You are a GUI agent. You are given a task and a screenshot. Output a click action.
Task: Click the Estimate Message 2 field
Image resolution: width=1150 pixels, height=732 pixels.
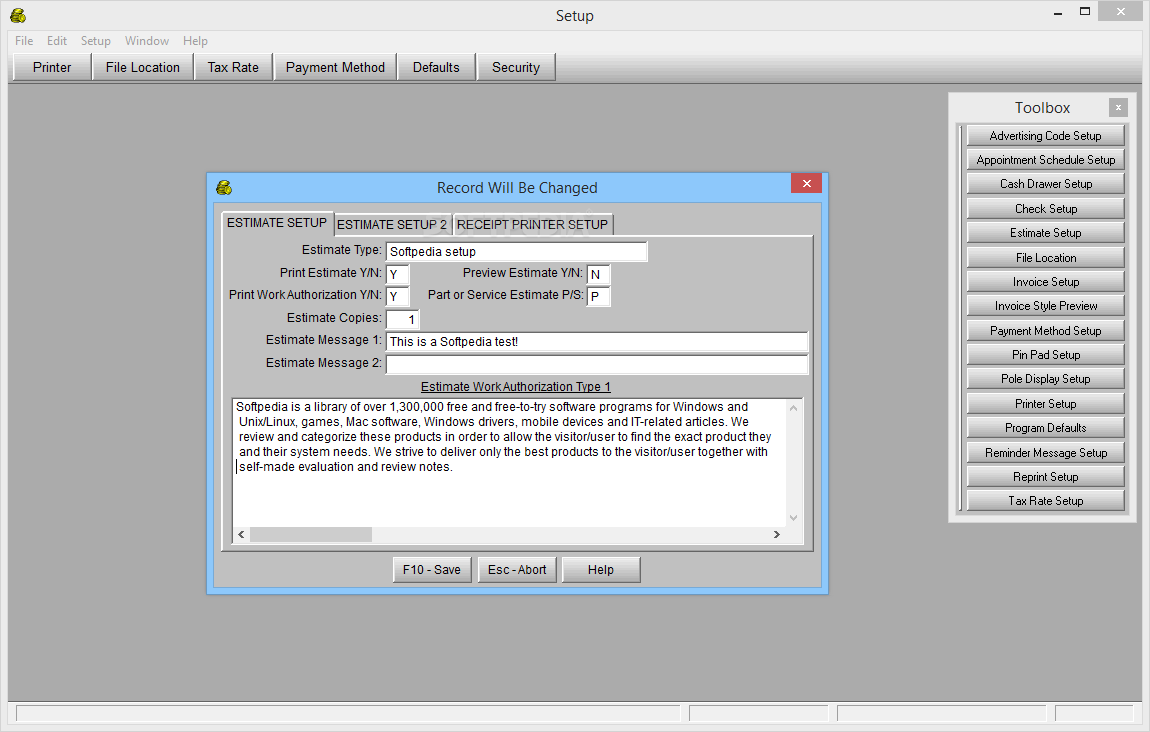tap(597, 365)
